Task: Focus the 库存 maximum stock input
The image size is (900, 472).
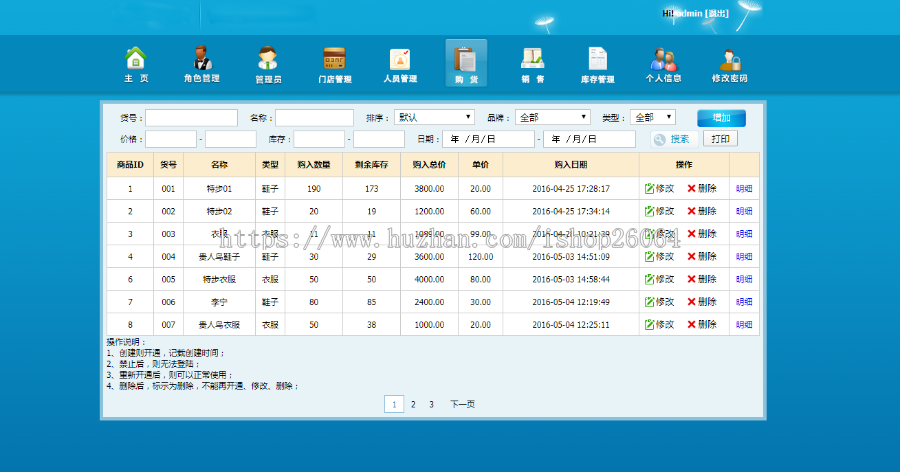Action: coord(379,139)
